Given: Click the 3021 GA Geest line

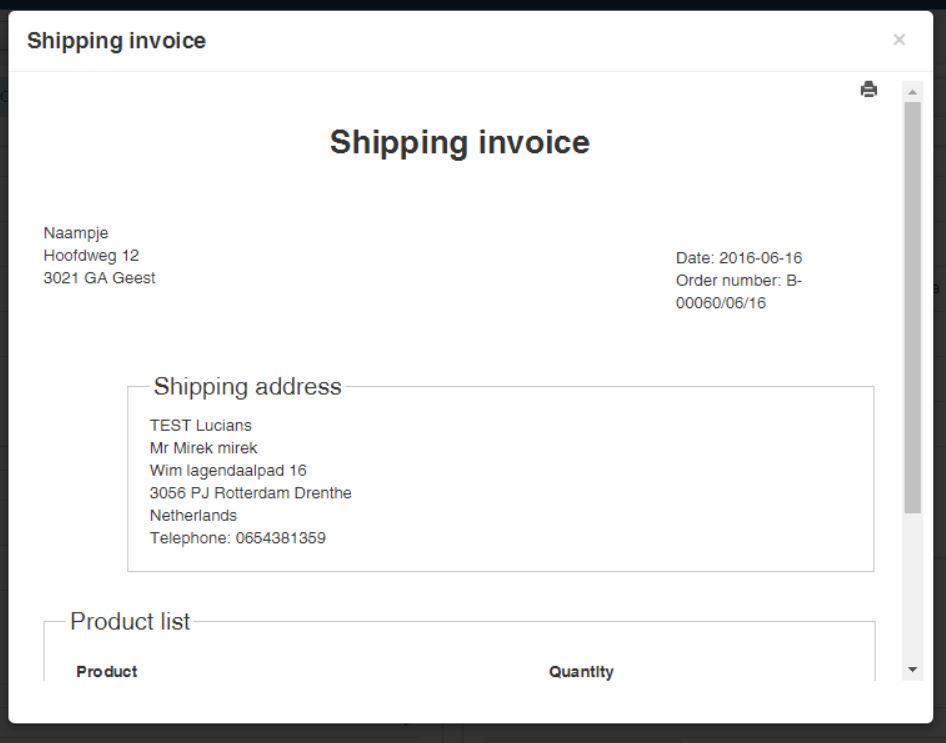Looking at the screenshot, I should [99, 278].
